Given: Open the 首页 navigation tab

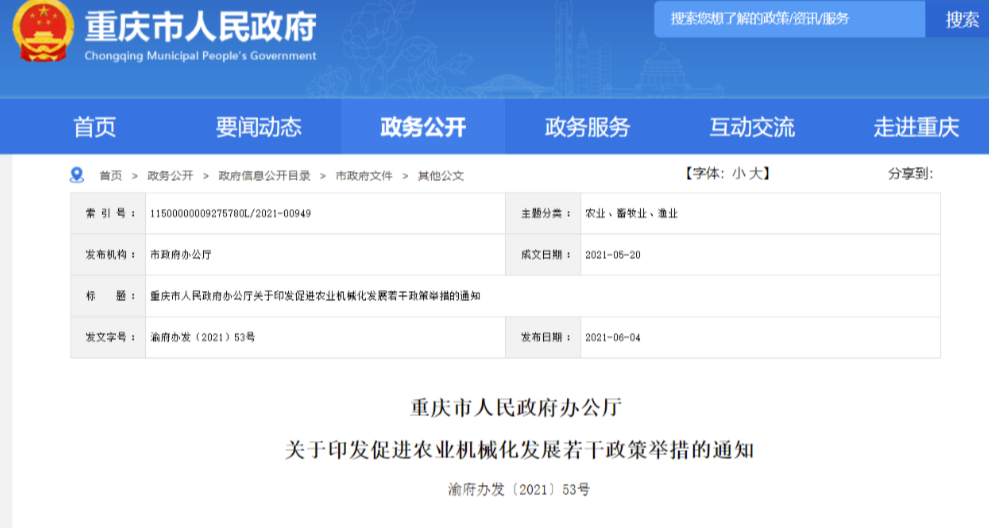Looking at the screenshot, I should pos(95,127).
